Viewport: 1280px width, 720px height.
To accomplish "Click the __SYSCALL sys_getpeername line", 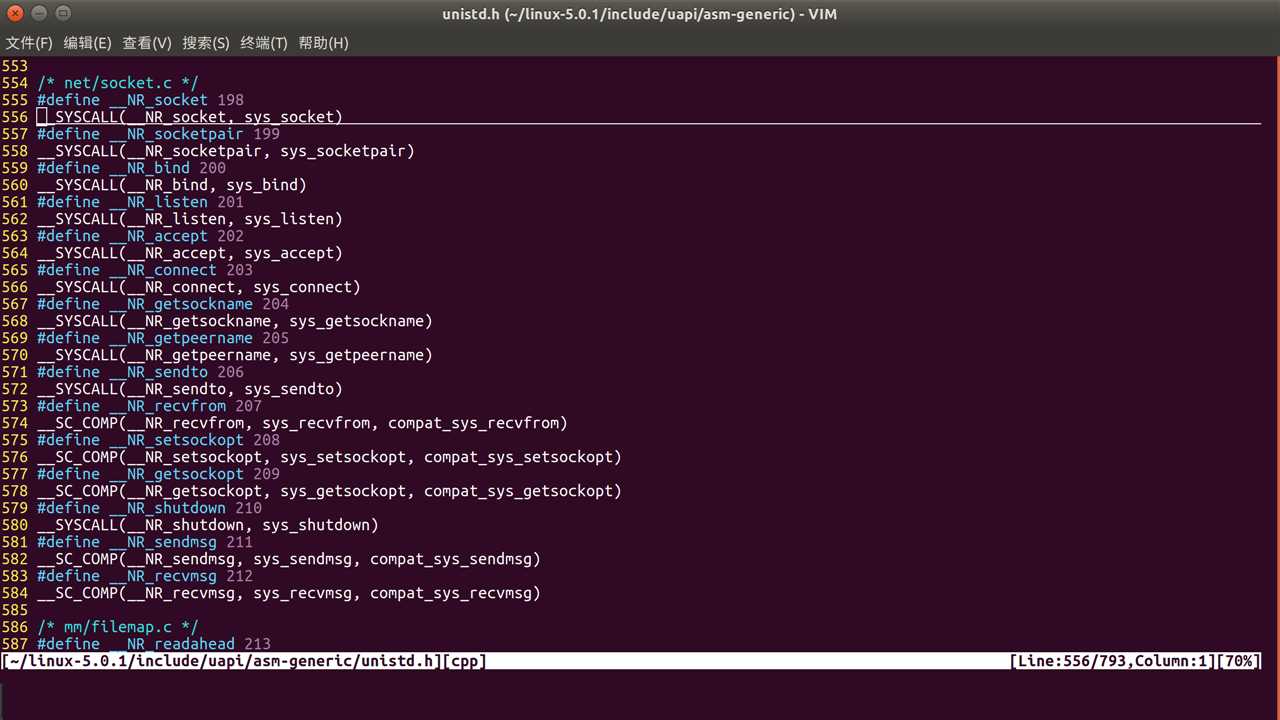I will pos(235,355).
